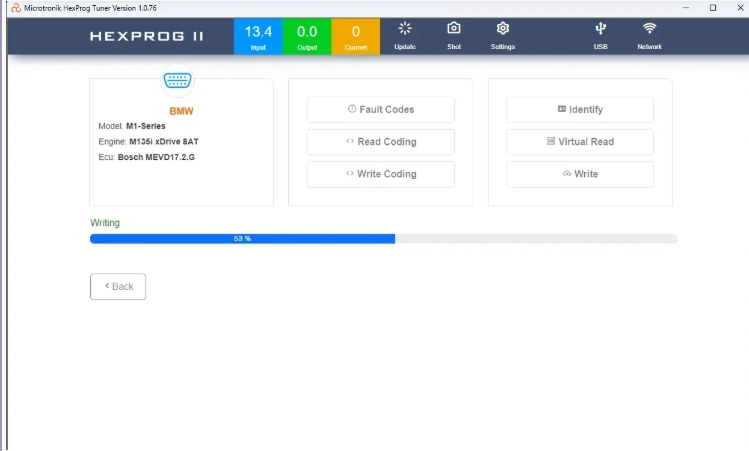Screen dimensions: 749x451
Task: Click the USB connection icon
Action: 600,29
